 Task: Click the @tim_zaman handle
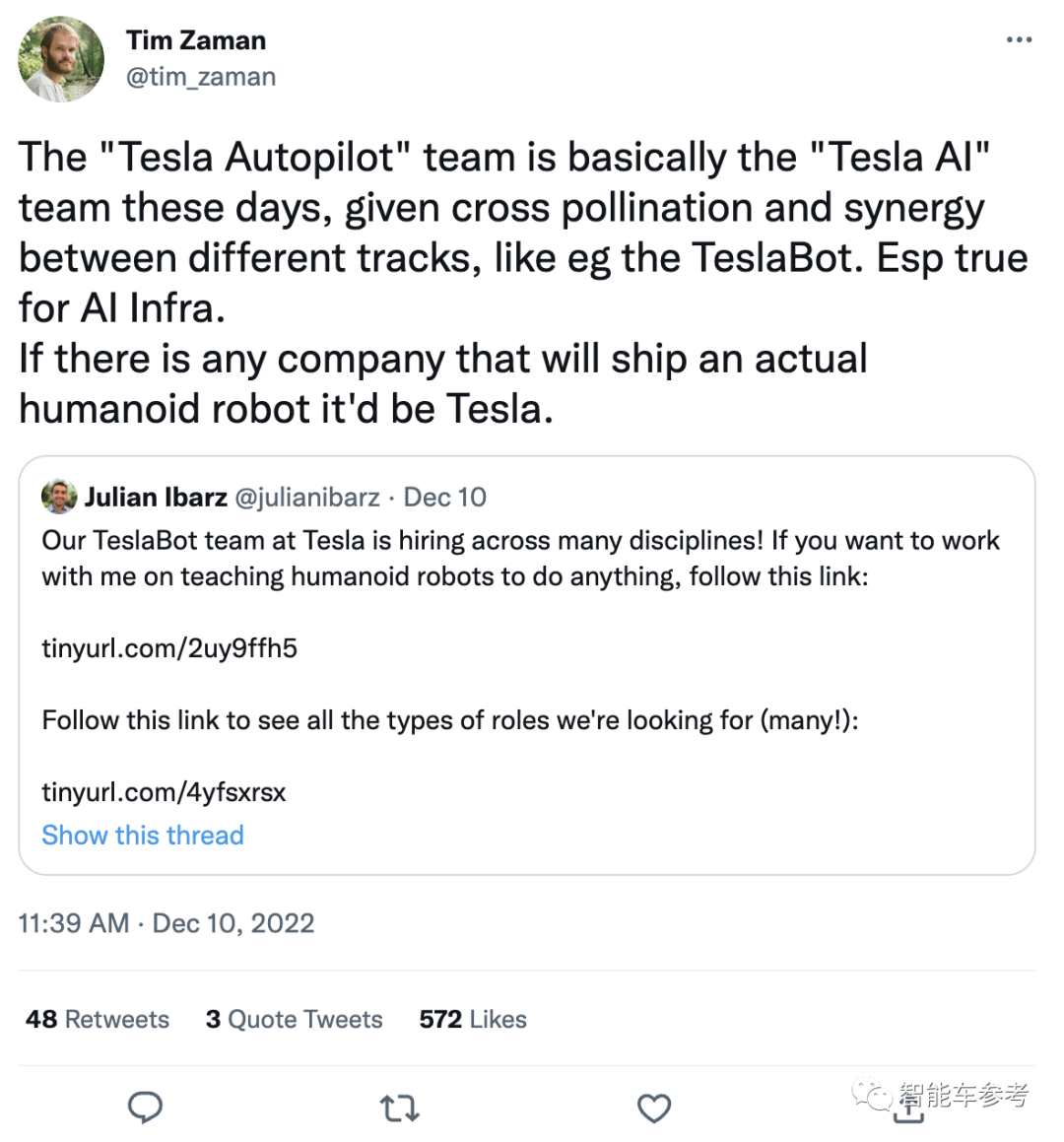(201, 77)
